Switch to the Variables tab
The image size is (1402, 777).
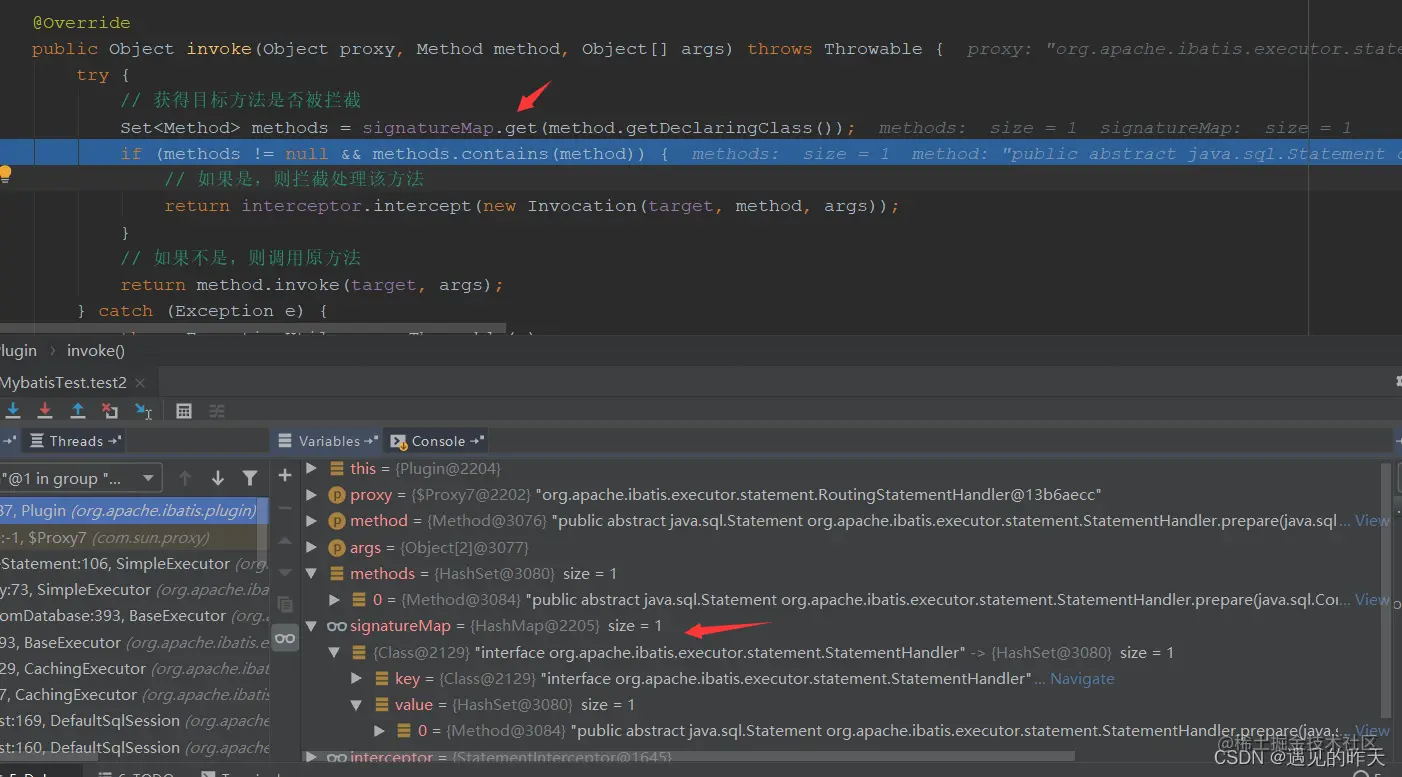coord(328,441)
